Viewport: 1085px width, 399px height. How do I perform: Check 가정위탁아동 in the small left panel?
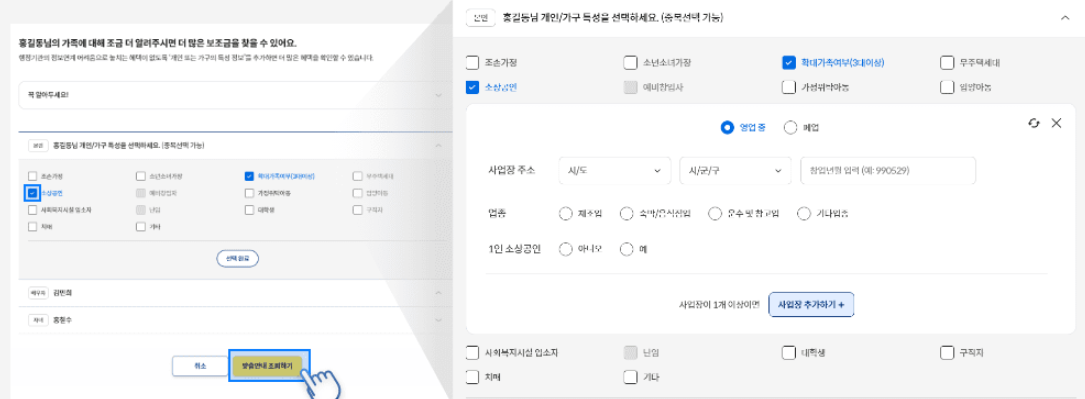249,193
